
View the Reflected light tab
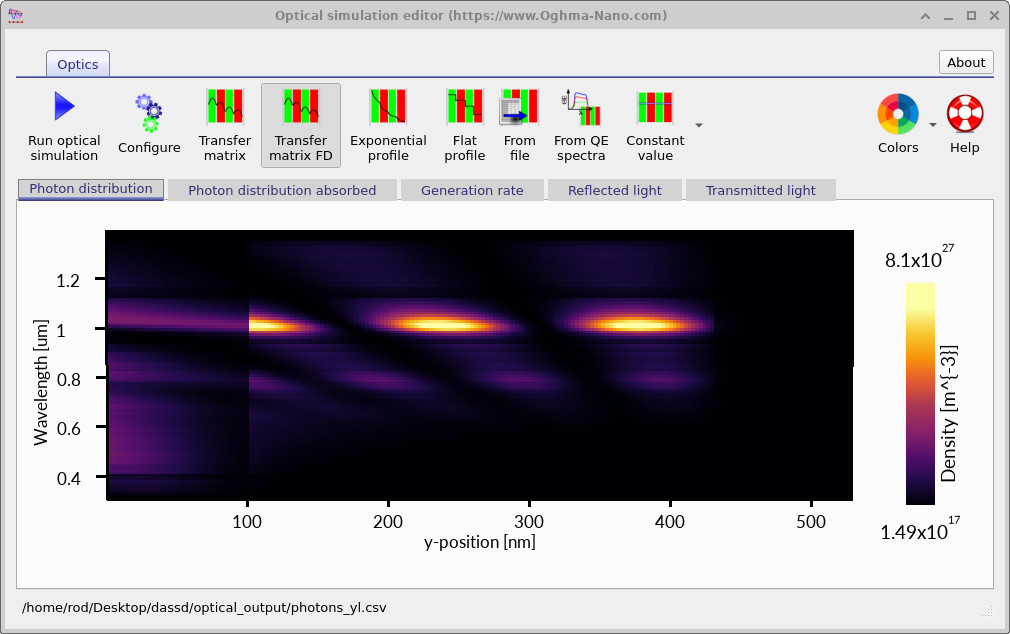[x=614, y=189]
